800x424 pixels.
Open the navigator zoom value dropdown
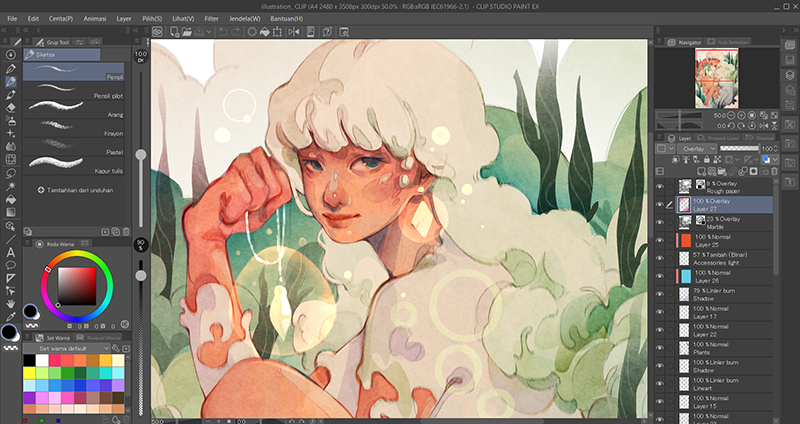(x=727, y=116)
